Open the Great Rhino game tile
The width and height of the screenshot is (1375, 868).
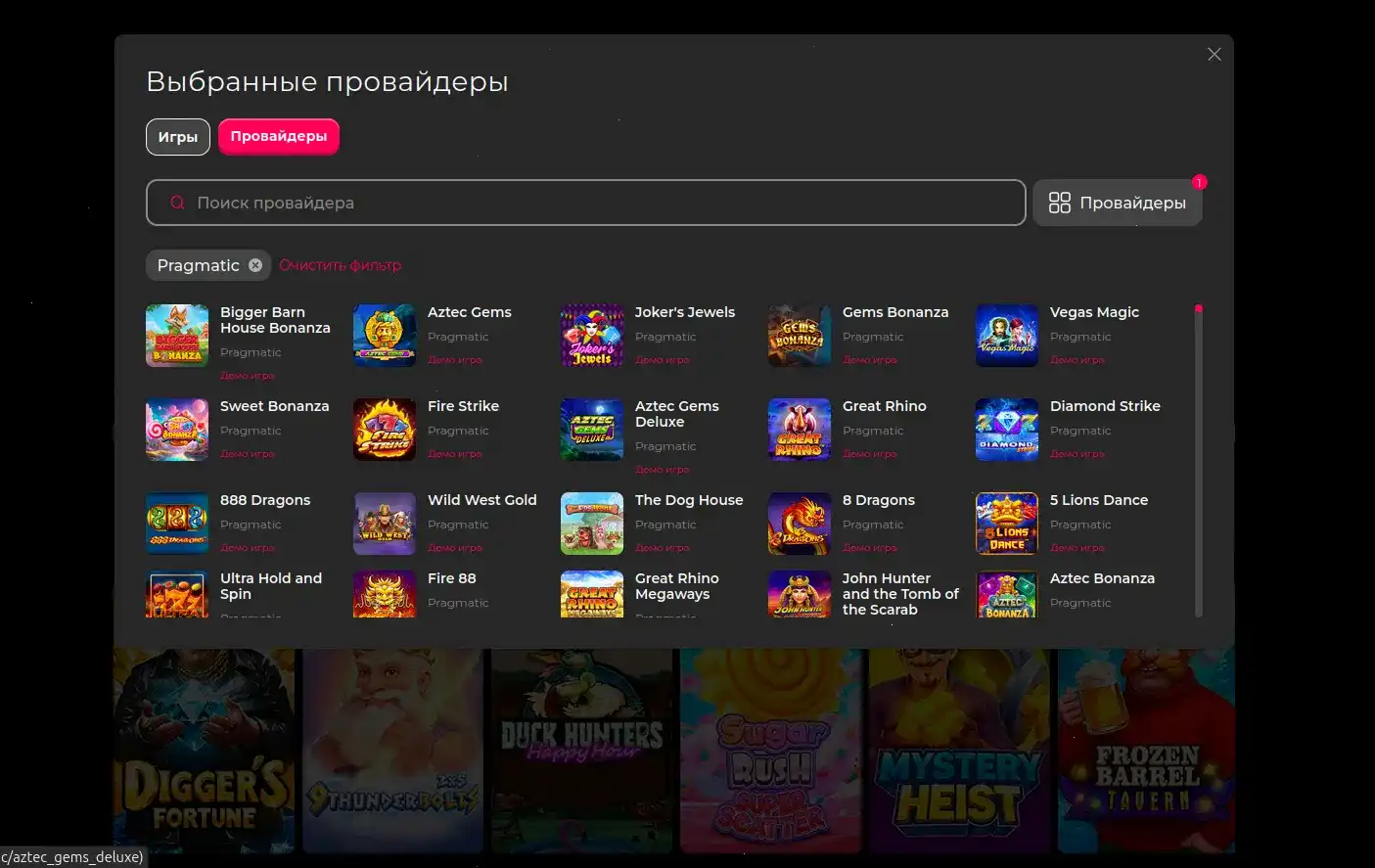click(799, 429)
